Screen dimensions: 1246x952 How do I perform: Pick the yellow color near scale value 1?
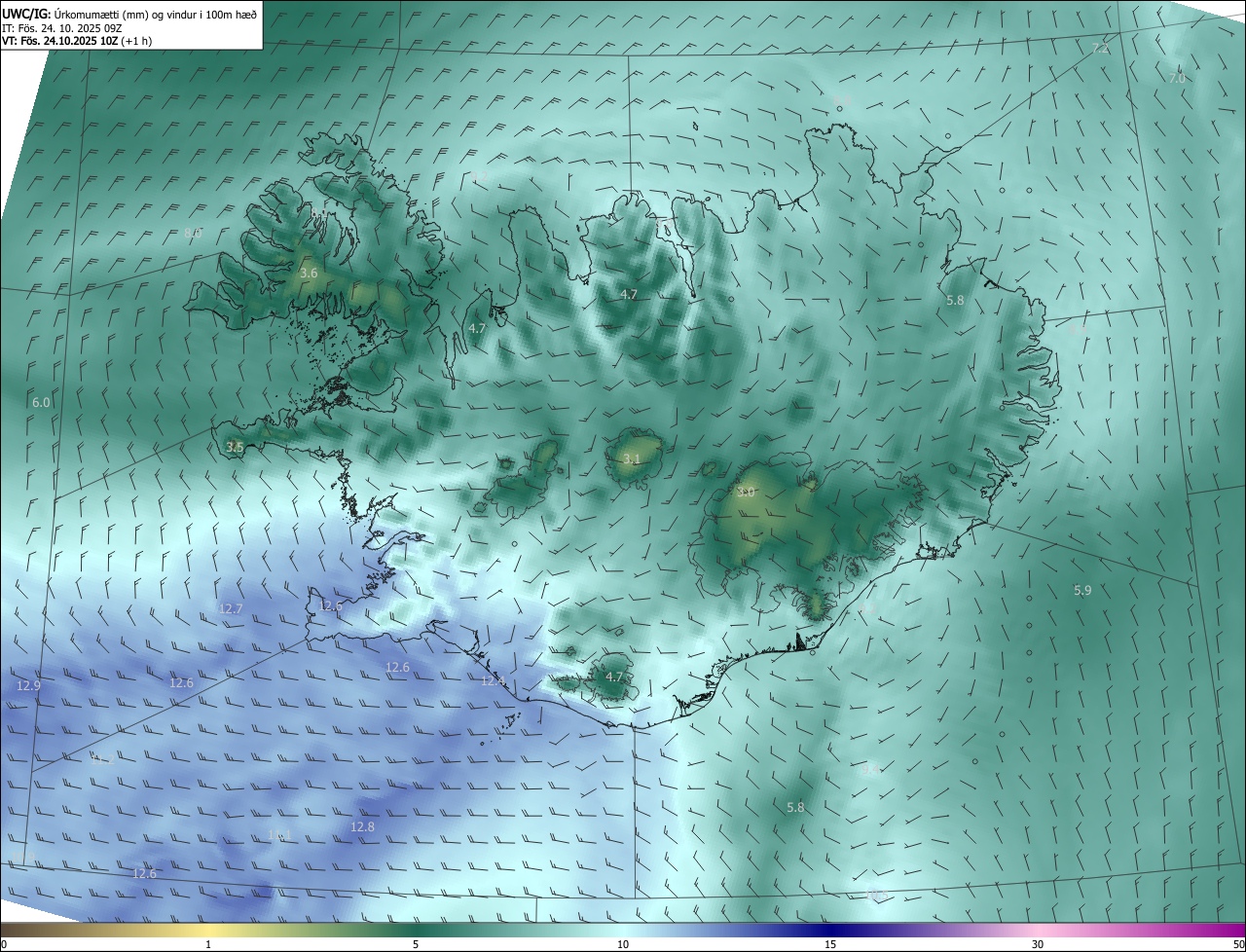(x=208, y=930)
